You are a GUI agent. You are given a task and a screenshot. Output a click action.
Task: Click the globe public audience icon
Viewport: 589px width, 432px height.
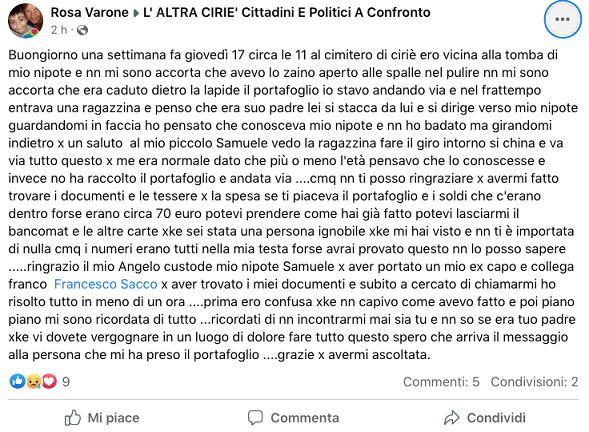click(82, 30)
